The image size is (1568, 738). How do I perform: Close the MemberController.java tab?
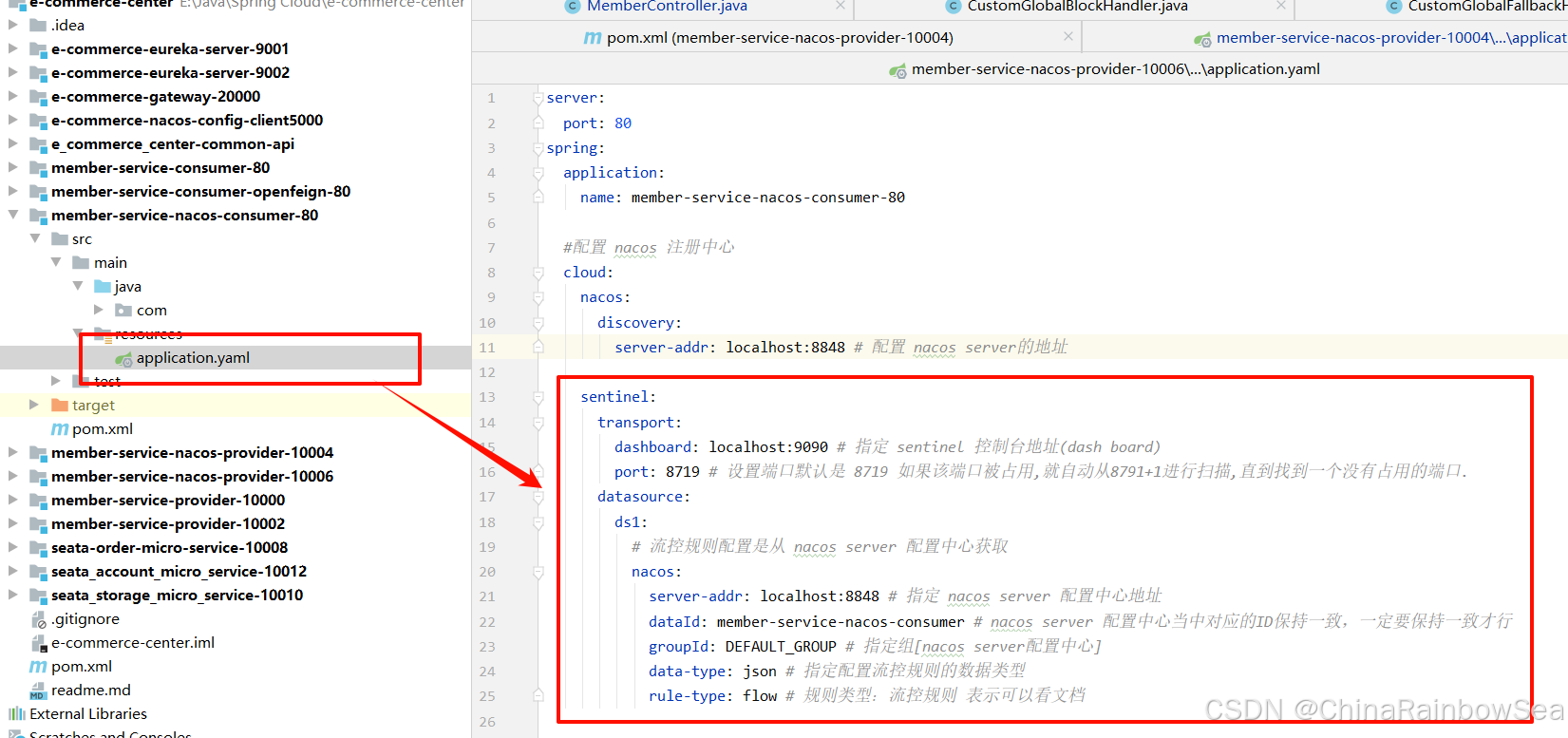click(x=841, y=6)
